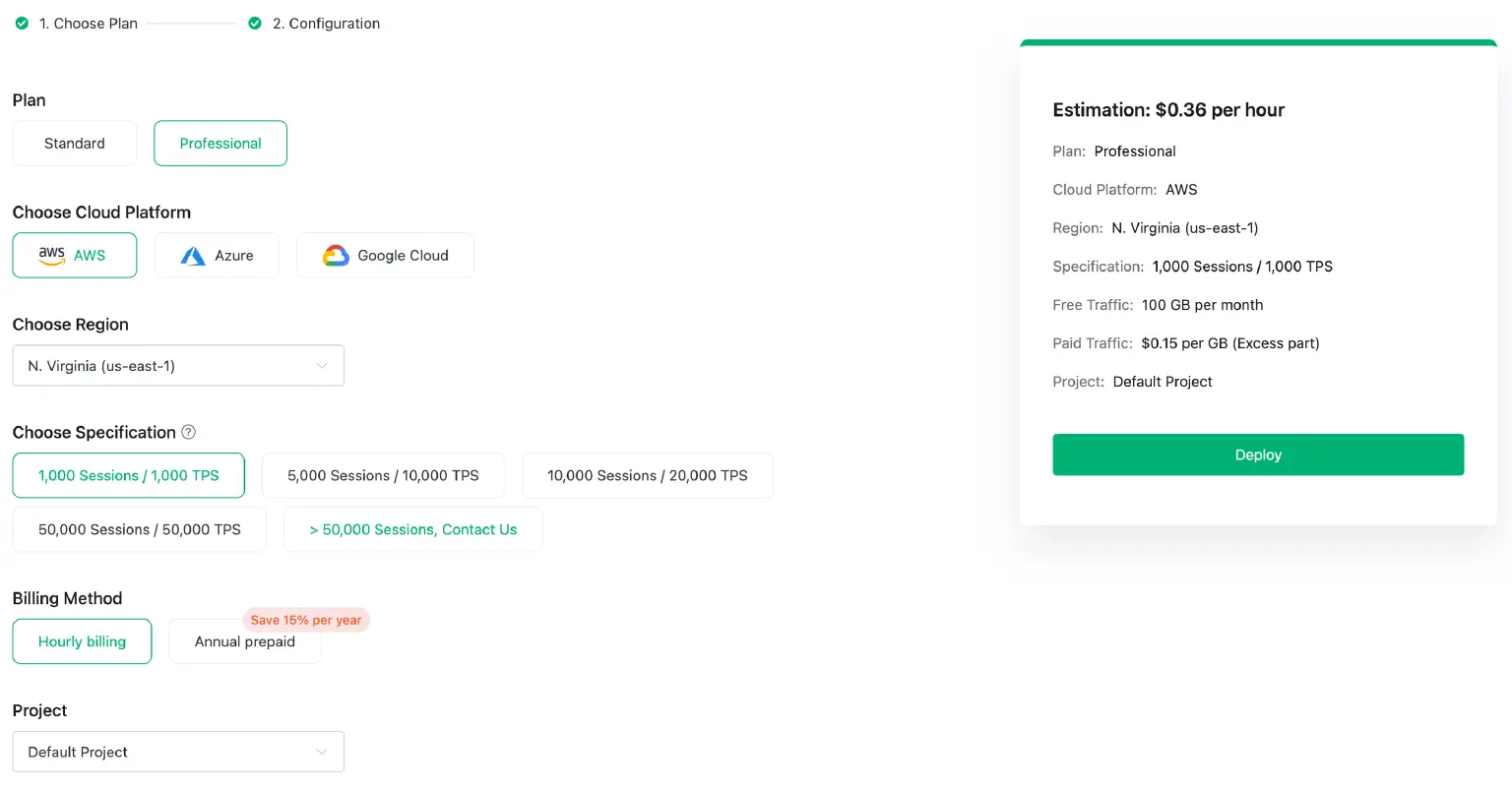Switch billing to Annual prepaid

tap(244, 641)
